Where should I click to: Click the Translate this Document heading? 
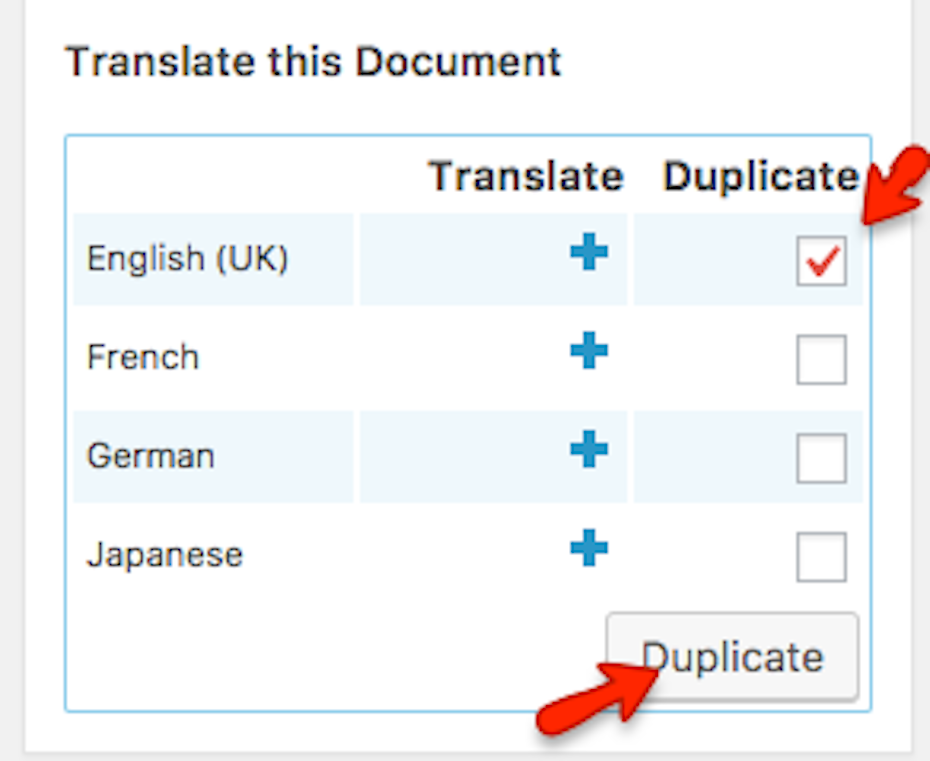[x=313, y=61]
